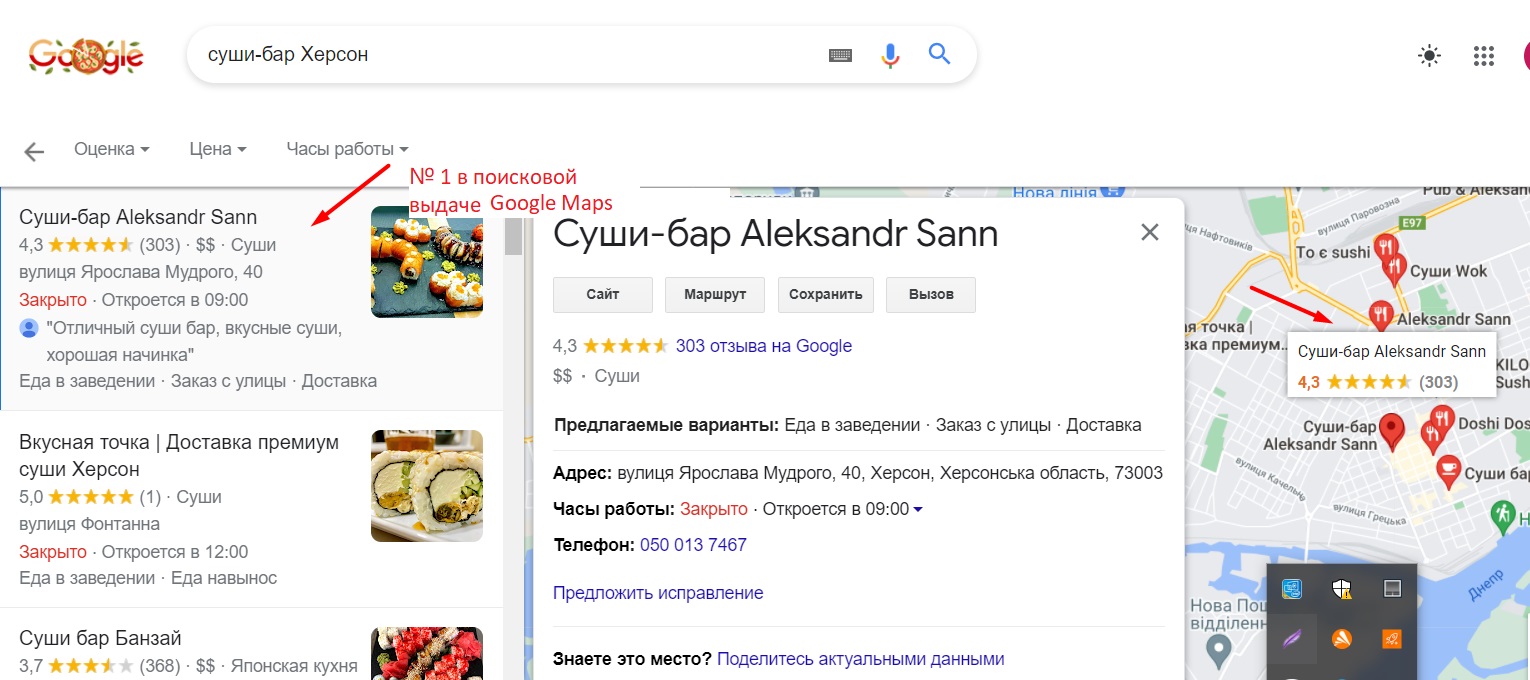The width and height of the screenshot is (1530, 680).
Task: Open the Часы работы filter dropdown
Action: coord(347,149)
